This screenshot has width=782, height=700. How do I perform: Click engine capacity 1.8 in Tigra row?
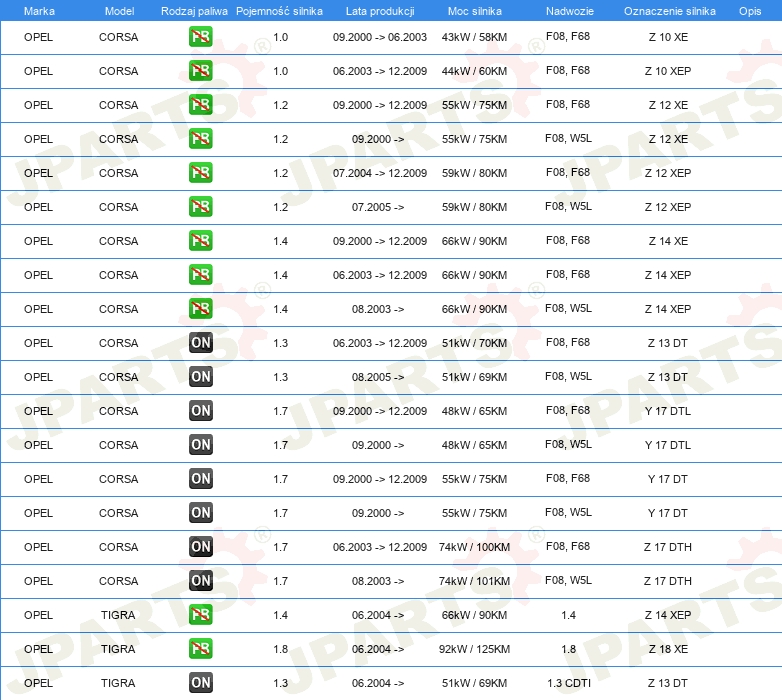(x=280, y=649)
